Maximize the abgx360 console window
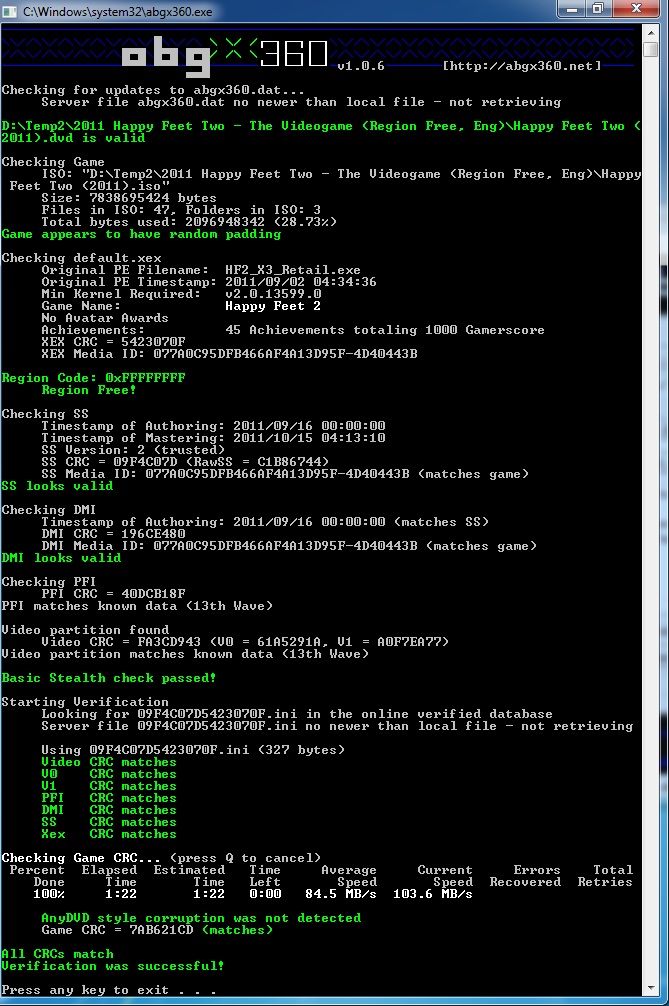 tap(598, 9)
